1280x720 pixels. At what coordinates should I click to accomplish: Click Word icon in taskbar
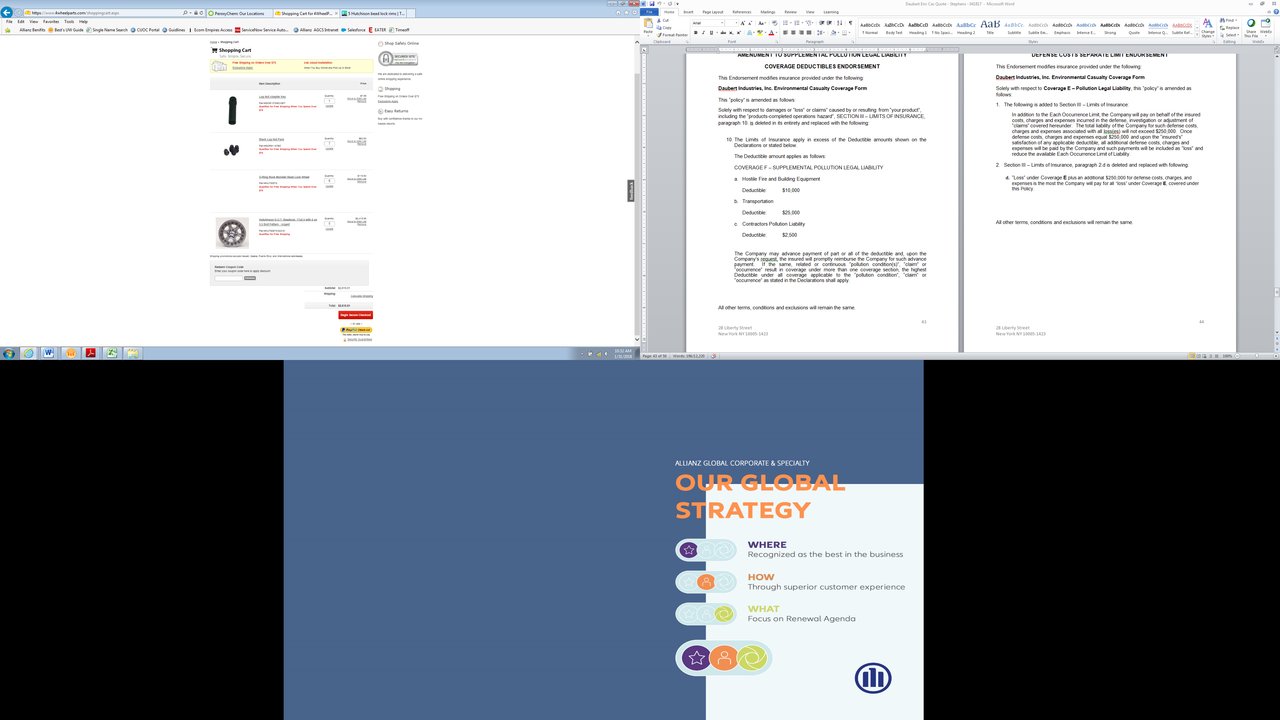[49, 354]
